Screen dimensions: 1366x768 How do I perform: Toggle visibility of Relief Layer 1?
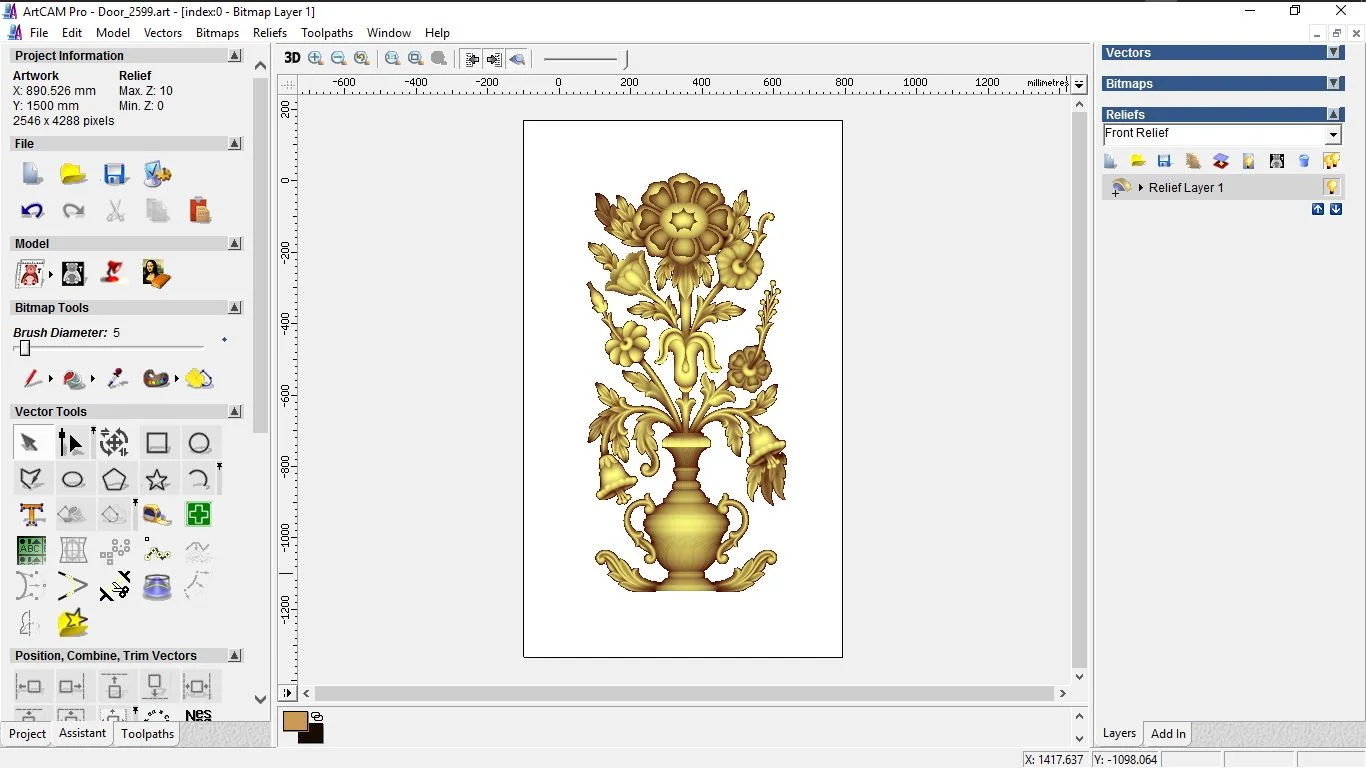(x=1331, y=187)
